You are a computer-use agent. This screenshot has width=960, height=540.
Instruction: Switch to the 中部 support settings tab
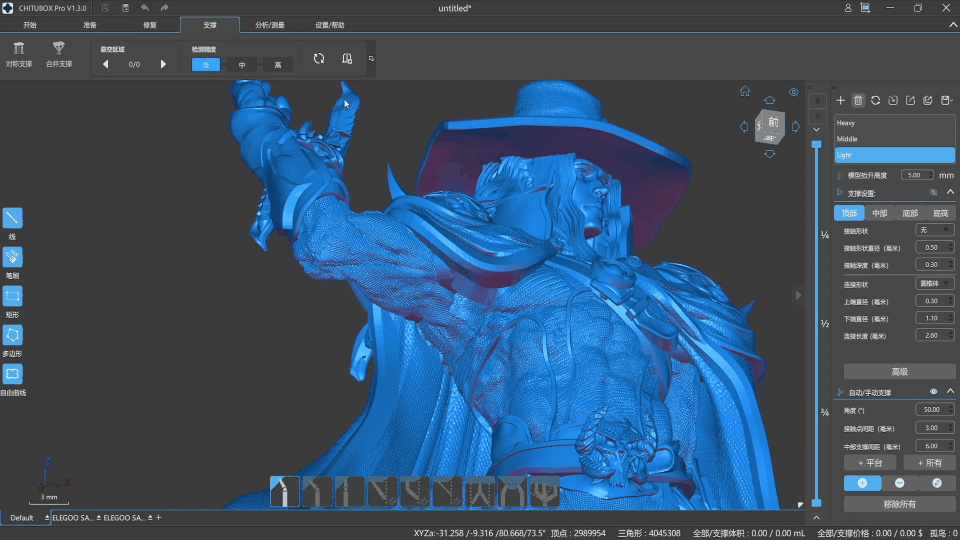879,213
